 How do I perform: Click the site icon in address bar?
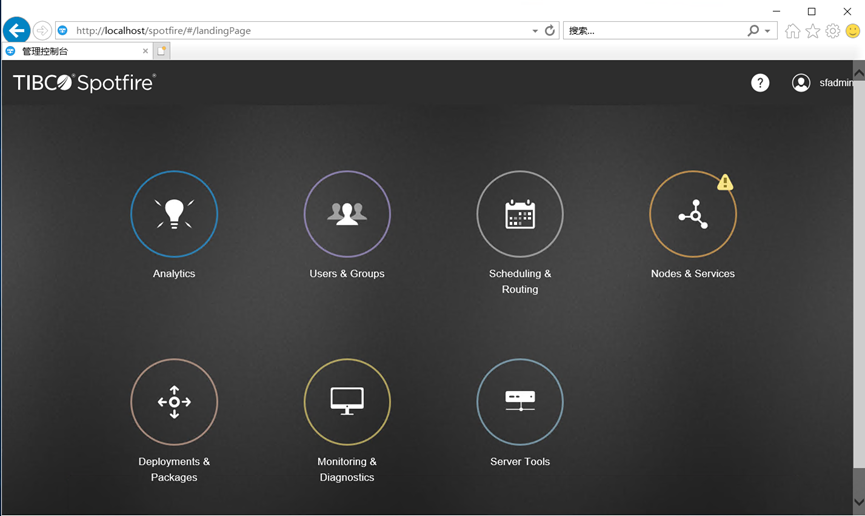pyautogui.click(x=63, y=31)
